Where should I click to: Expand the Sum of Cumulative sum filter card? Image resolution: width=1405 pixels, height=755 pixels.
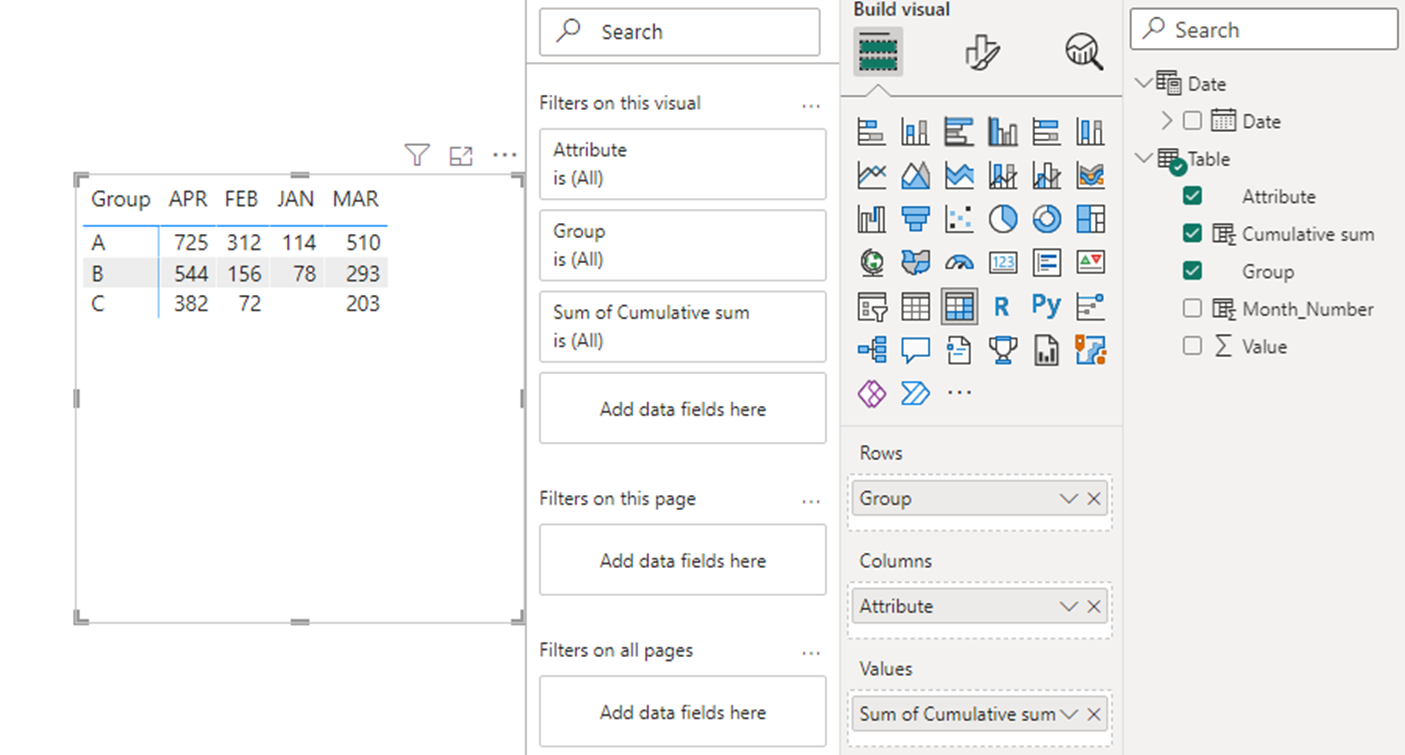683,326
